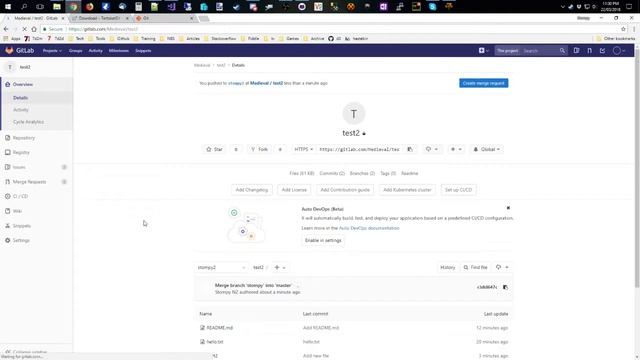Open the issues icon in the top navbar
The height and width of the screenshot is (360, 640).
click(576, 51)
